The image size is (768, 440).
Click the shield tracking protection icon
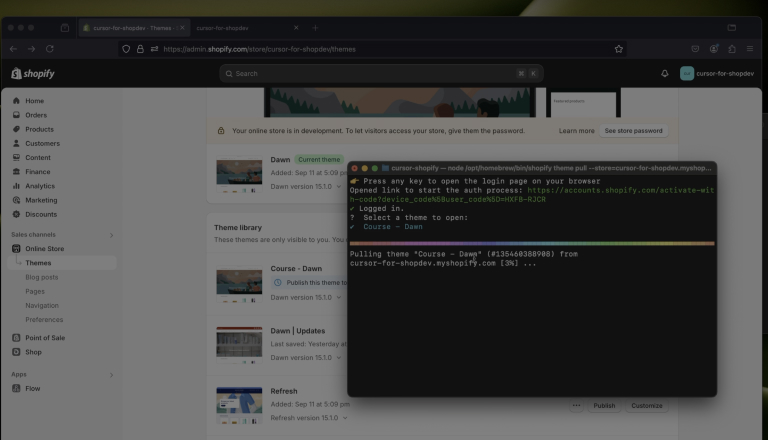(126, 49)
